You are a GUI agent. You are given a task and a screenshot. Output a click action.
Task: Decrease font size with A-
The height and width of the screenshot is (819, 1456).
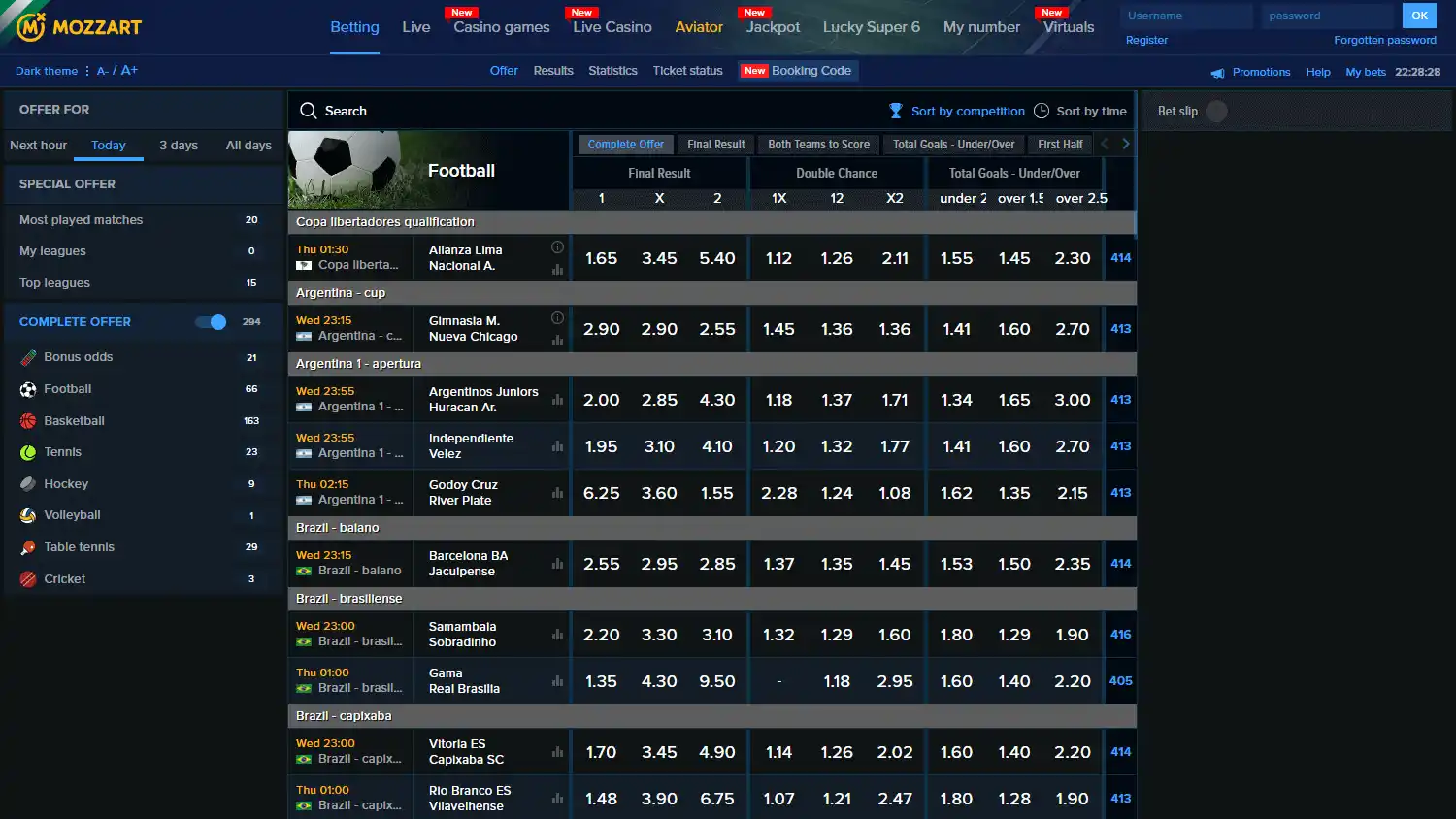click(x=102, y=71)
